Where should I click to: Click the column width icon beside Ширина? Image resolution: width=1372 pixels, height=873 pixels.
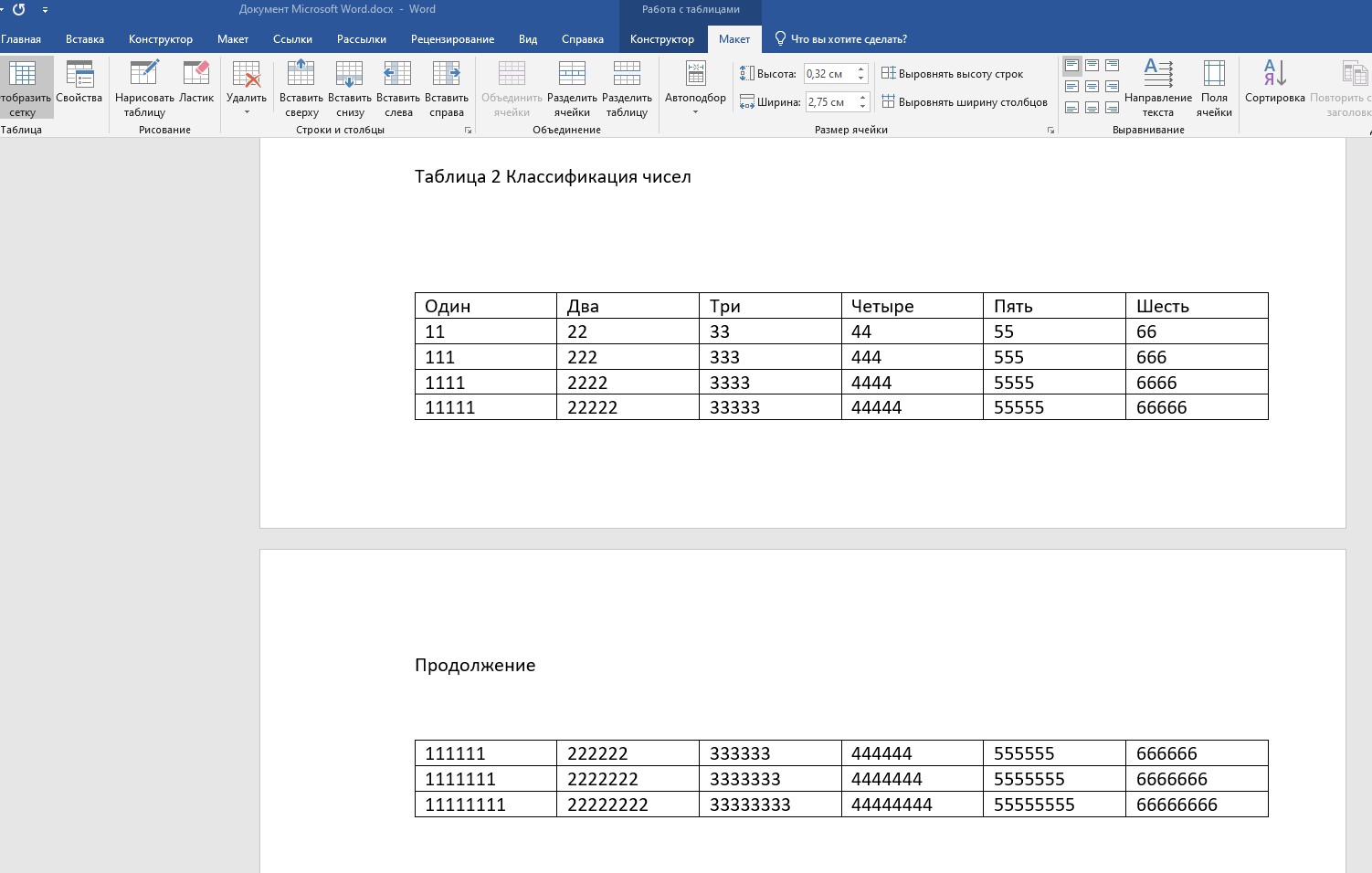[x=747, y=102]
